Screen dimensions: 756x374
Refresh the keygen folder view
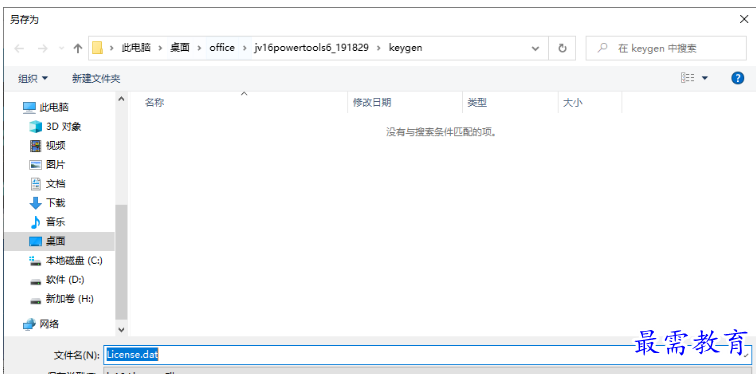pyautogui.click(x=562, y=48)
